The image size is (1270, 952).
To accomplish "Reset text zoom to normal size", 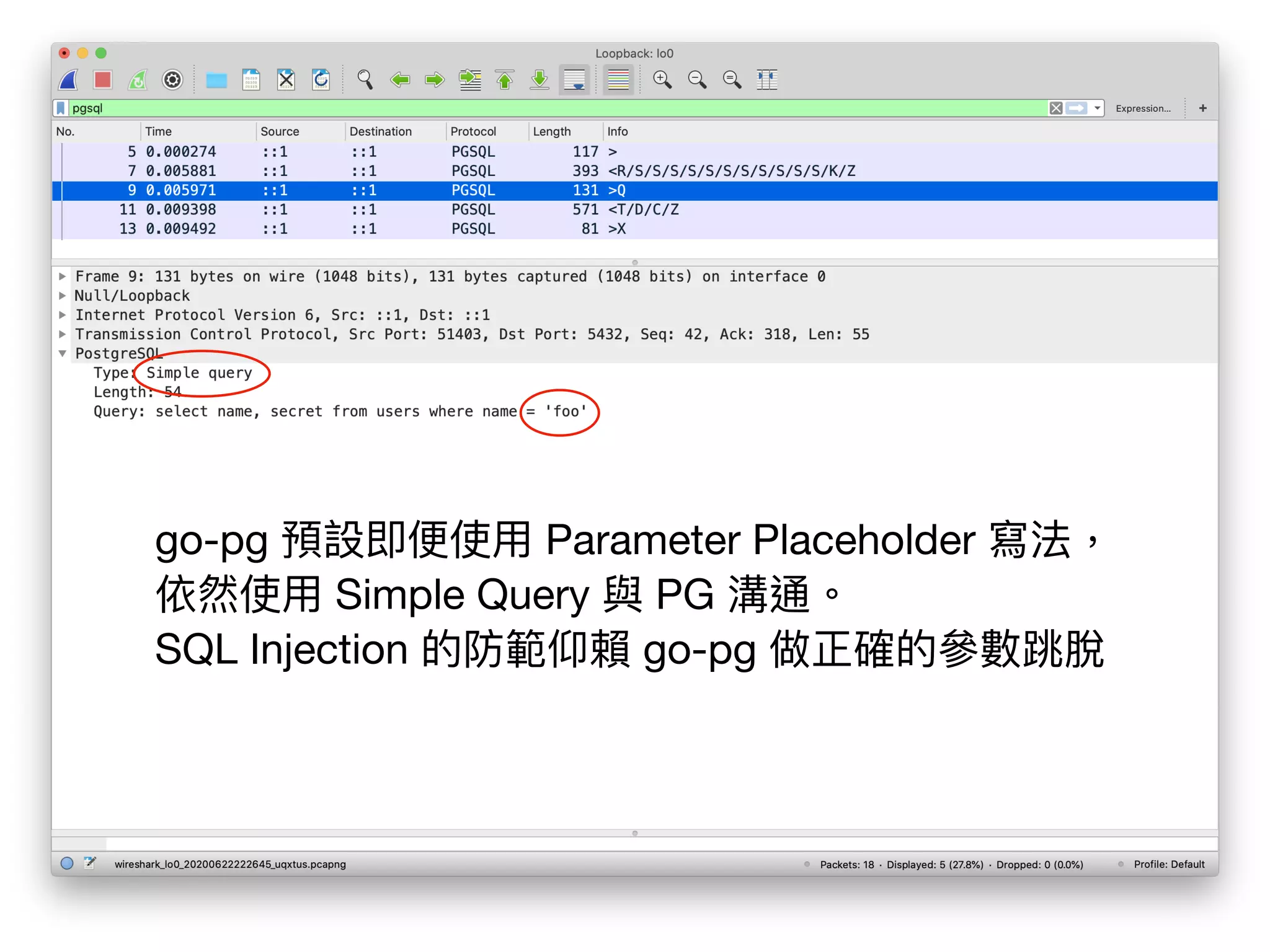I will coord(732,79).
